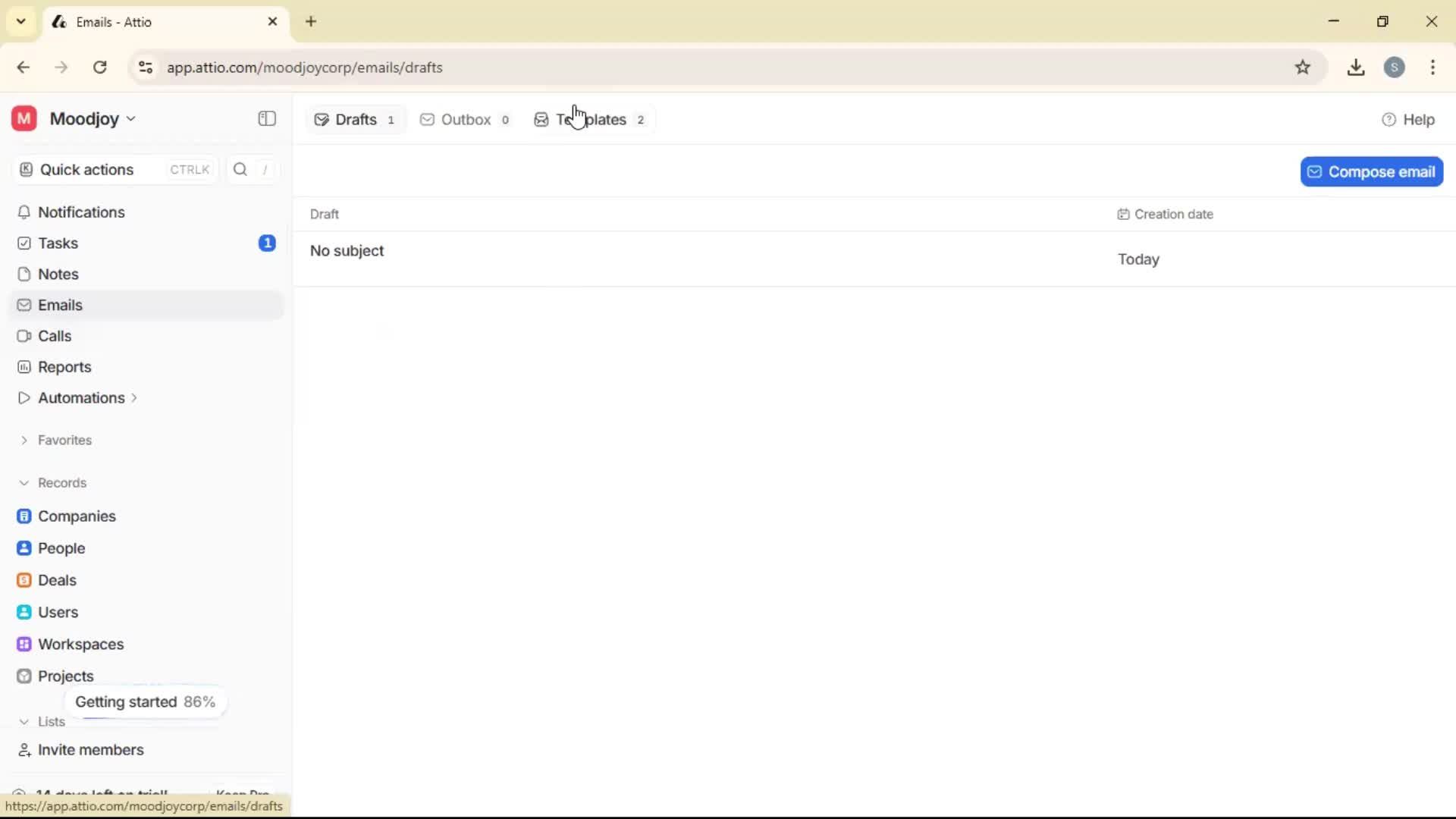Bookmark the page with the star icon

[x=1304, y=67]
